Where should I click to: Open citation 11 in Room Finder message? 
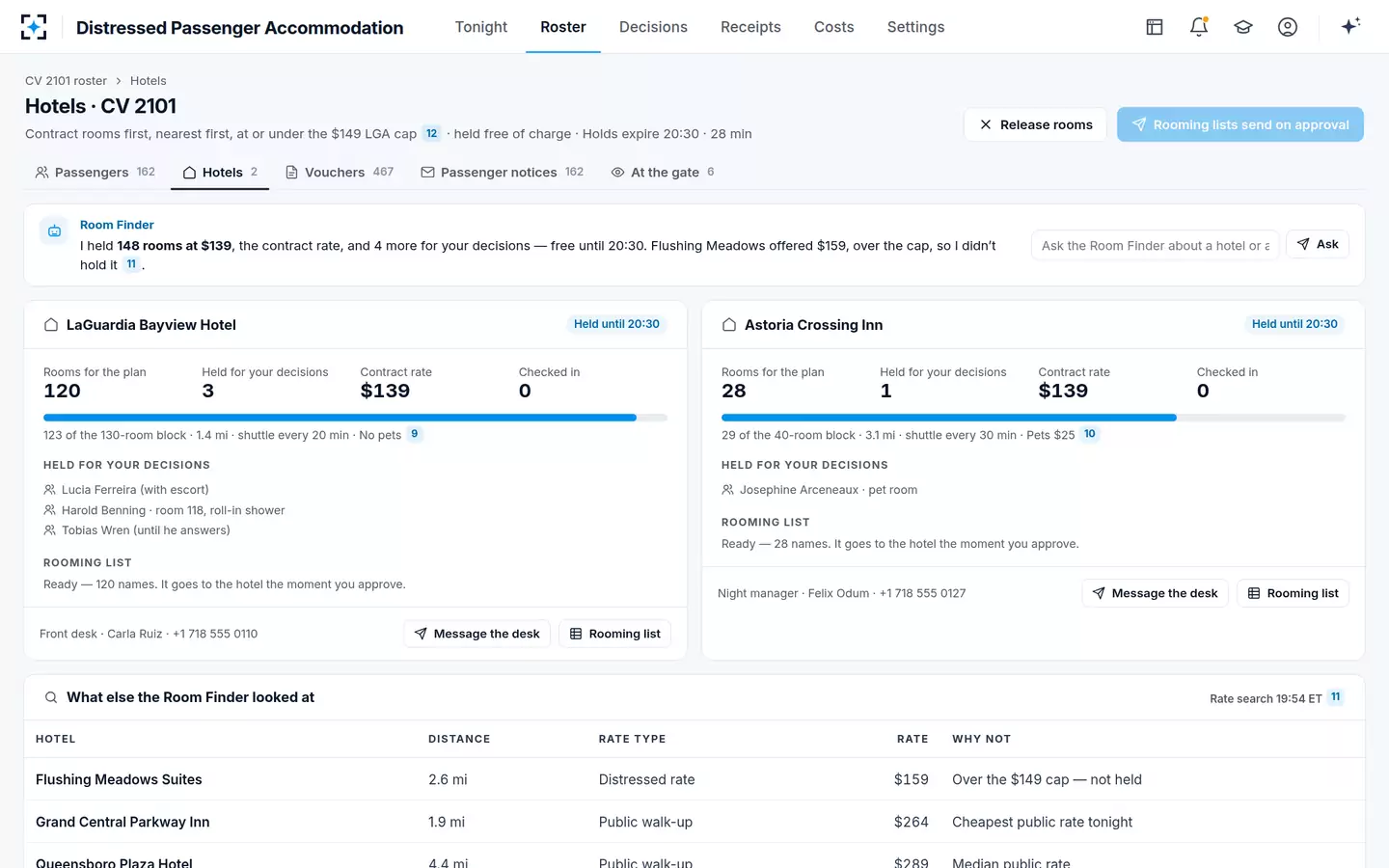pyautogui.click(x=131, y=264)
